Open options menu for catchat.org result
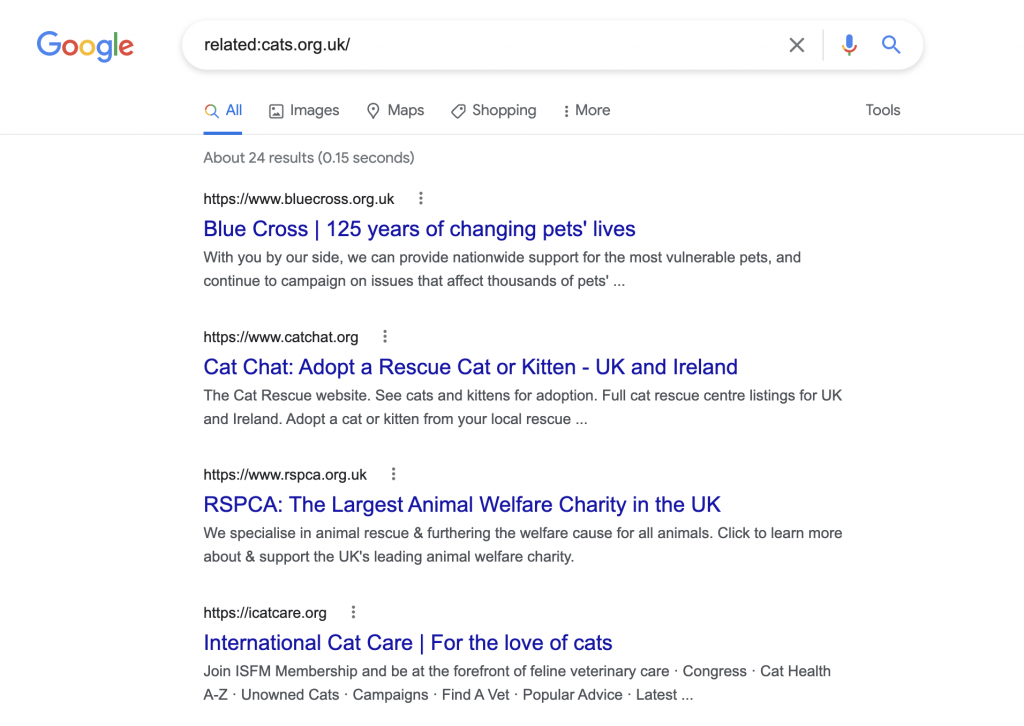1024x726 pixels. [385, 336]
